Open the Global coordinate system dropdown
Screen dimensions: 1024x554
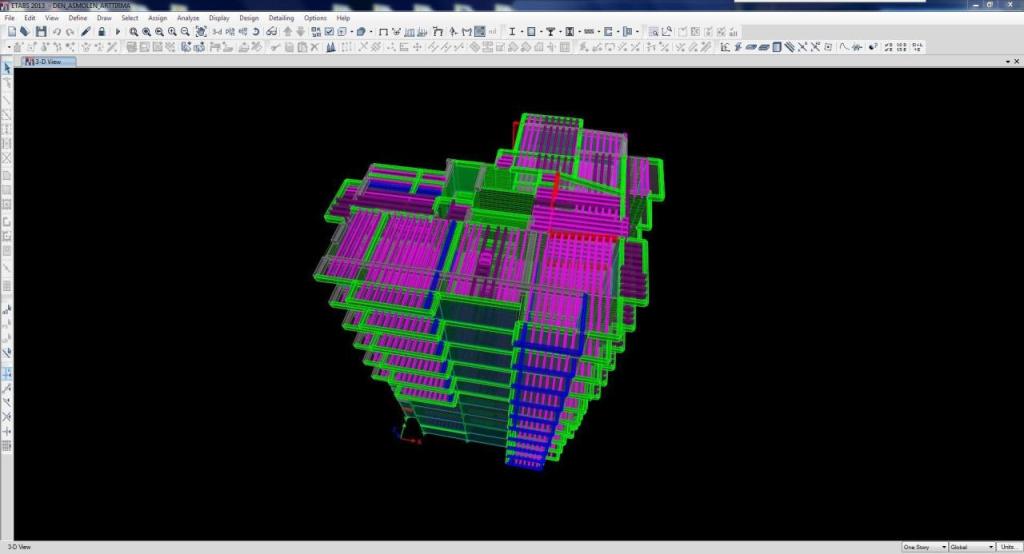pos(971,547)
